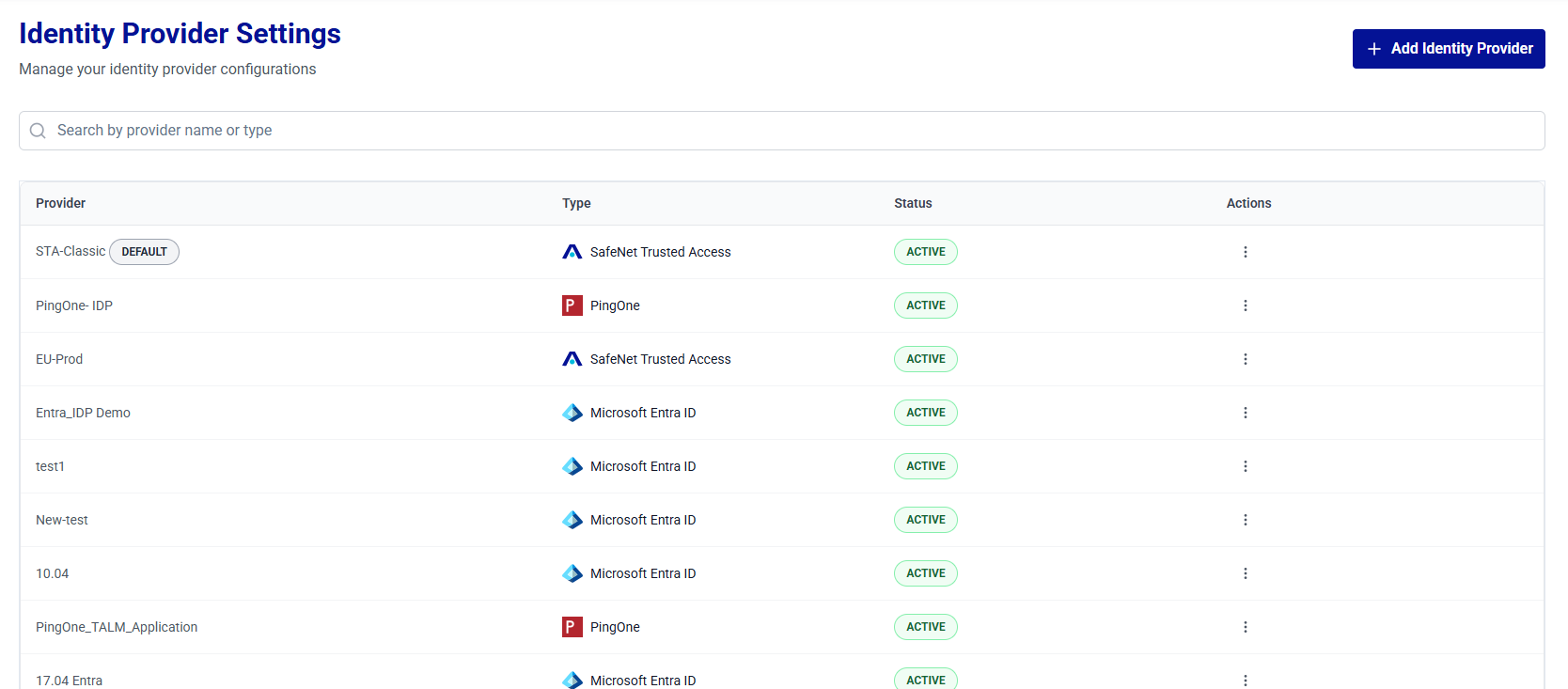Screen dimensions: 1568x689
Task: Open actions menu for EU-Prod
Action: click(x=1246, y=359)
